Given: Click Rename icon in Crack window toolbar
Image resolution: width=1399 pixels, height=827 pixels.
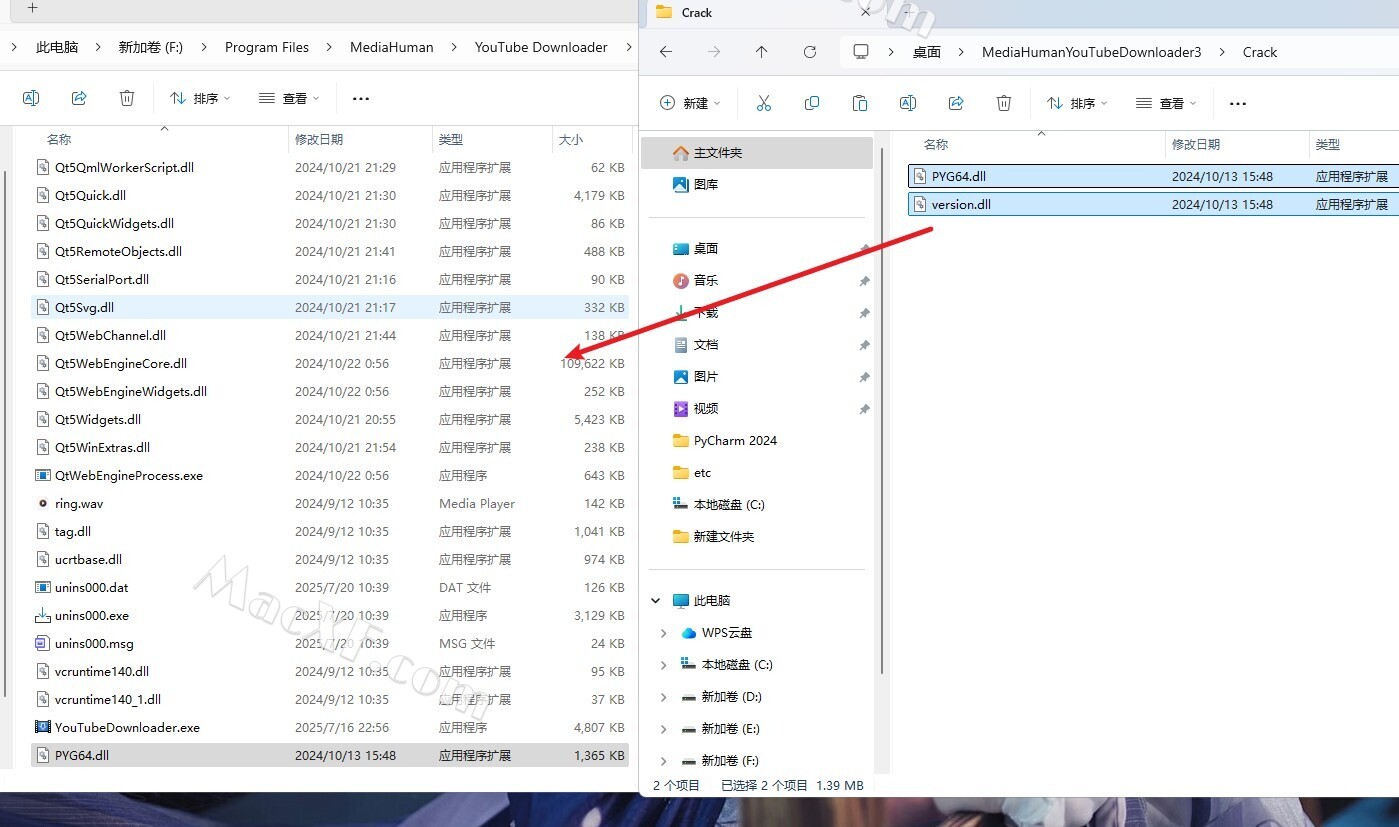Looking at the screenshot, I should 908,103.
